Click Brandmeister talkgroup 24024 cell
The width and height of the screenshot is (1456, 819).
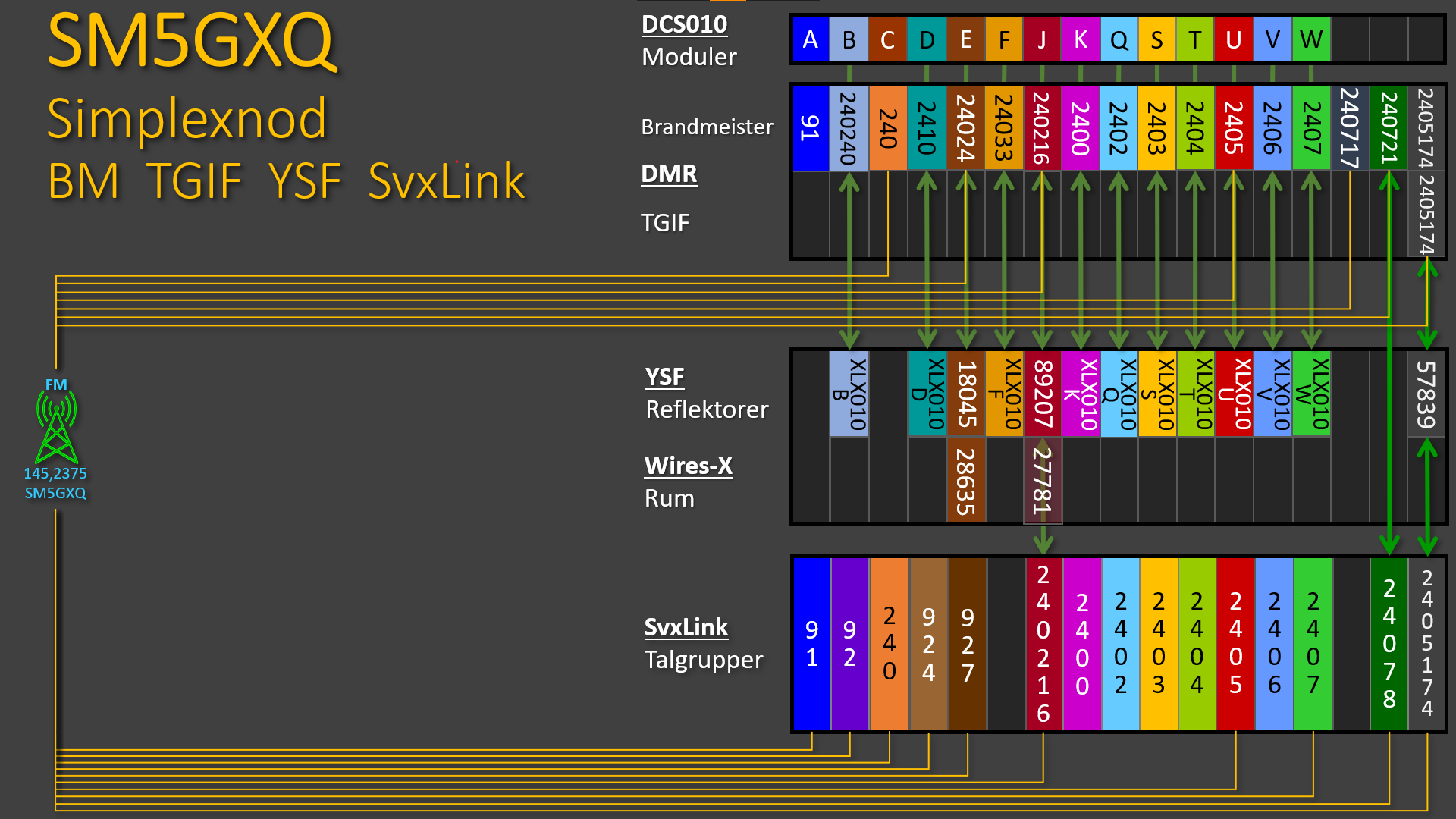pyautogui.click(x=965, y=128)
